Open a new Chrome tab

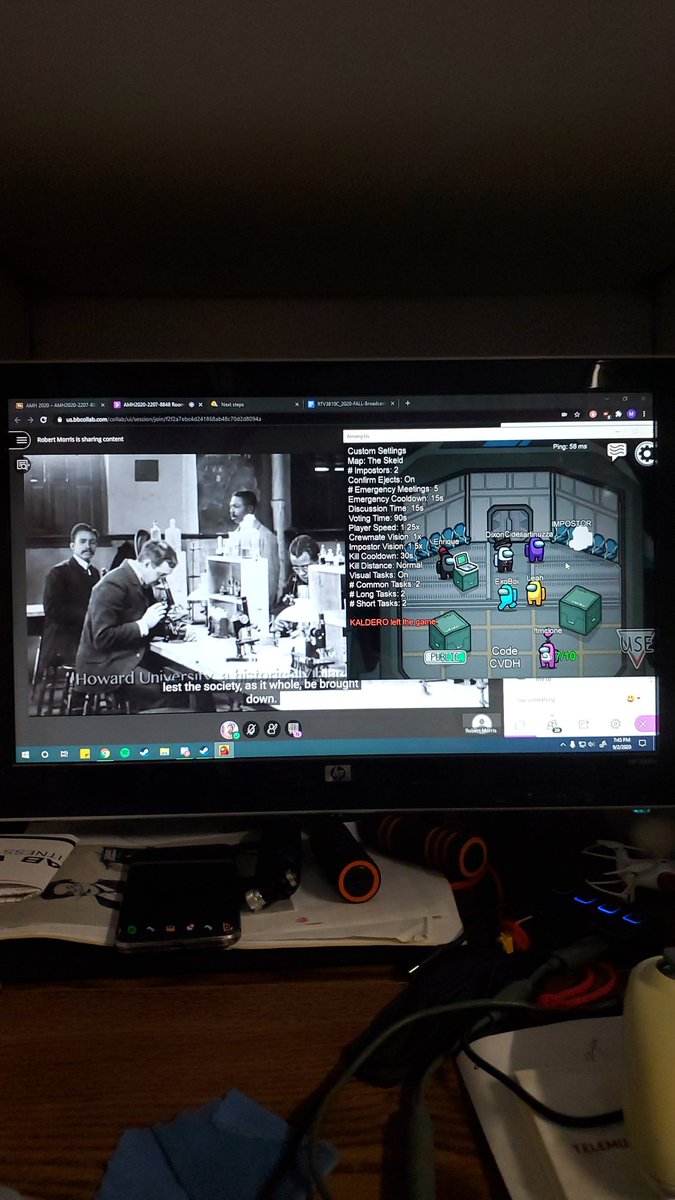coord(407,403)
